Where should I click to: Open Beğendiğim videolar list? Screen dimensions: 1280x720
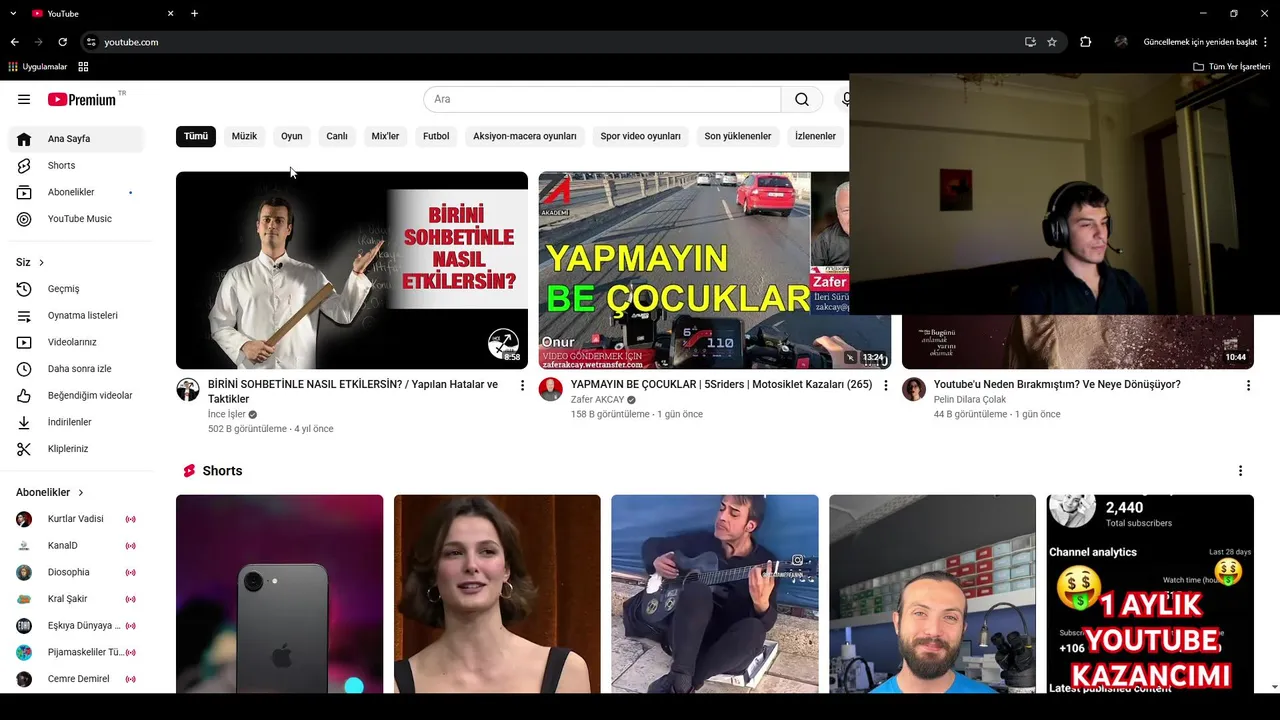(76, 395)
